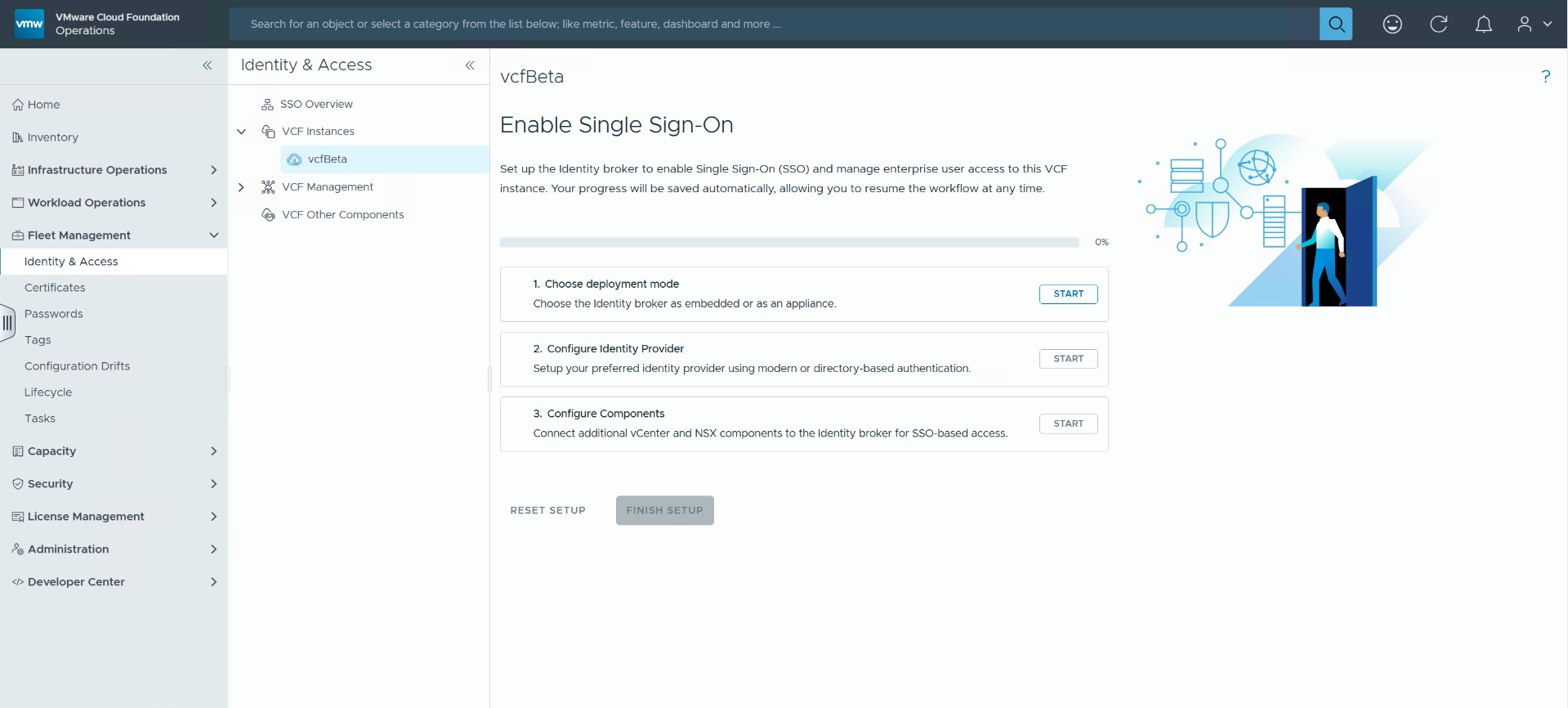This screenshot has height=708, width=1568.
Task: Click the Reset Setup button
Action: 547,510
